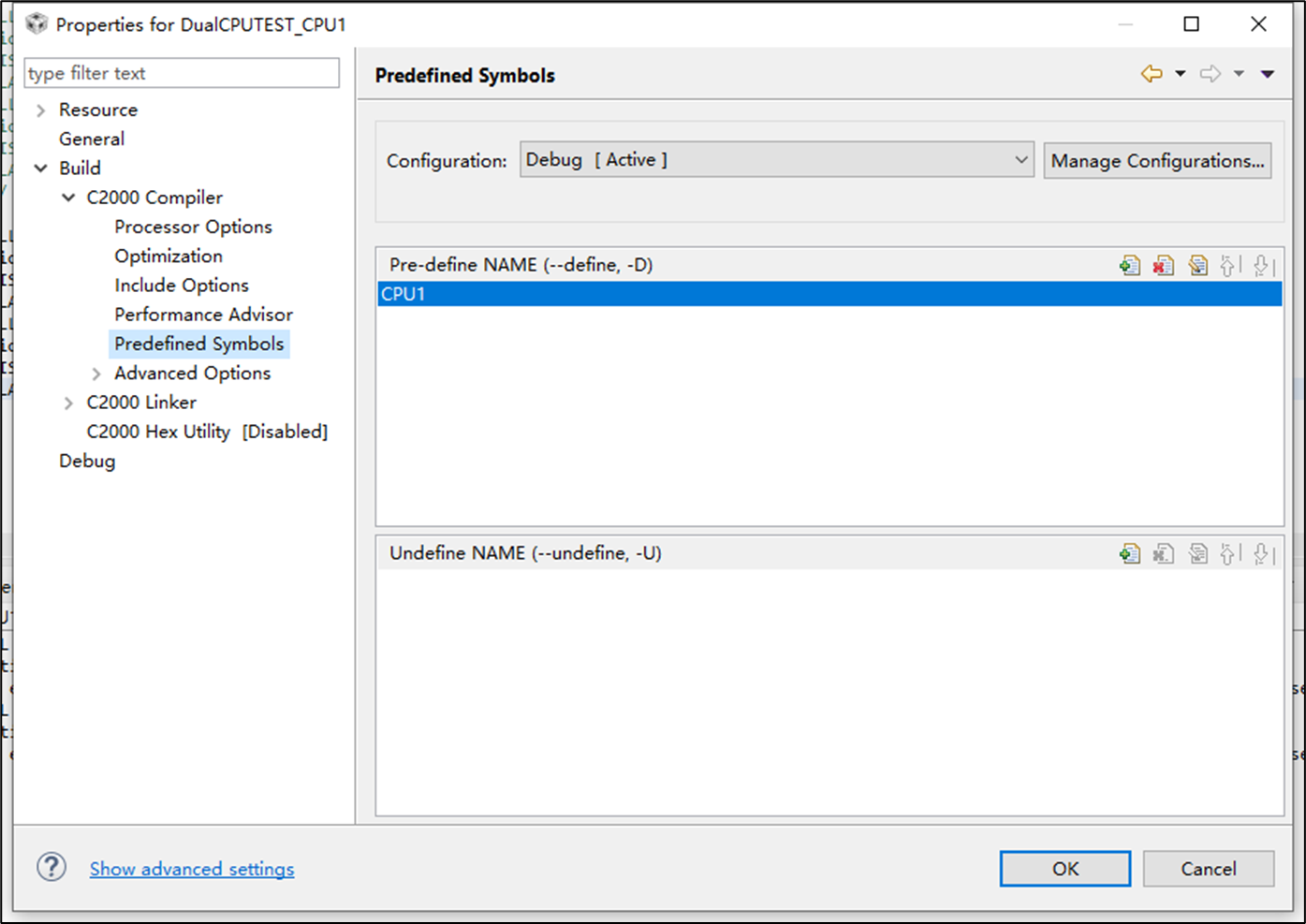
Task: Delete entry in Undefine NAME list
Action: click(x=1164, y=553)
